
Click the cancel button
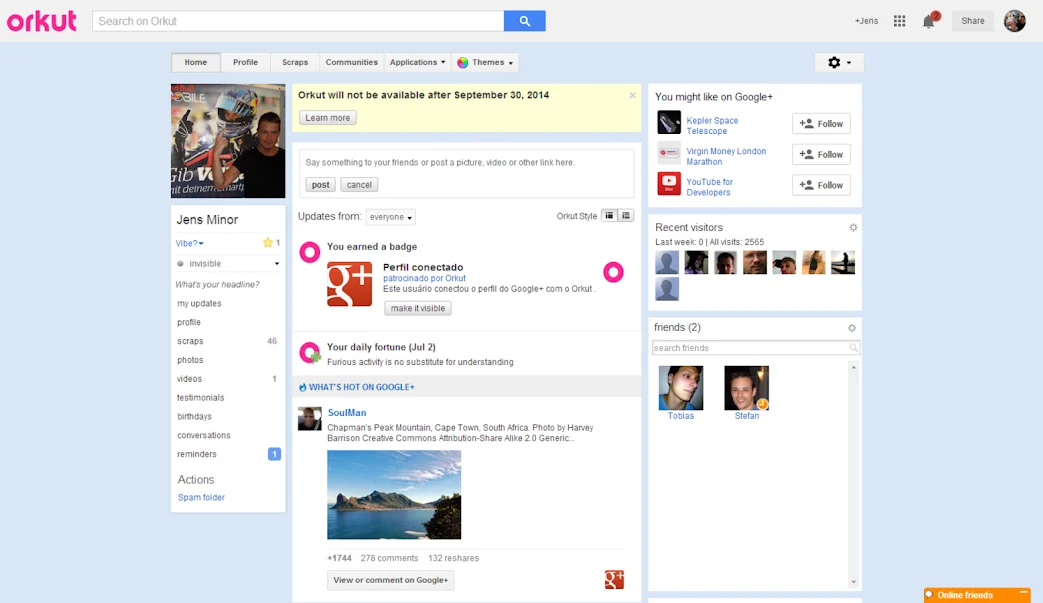tap(359, 185)
